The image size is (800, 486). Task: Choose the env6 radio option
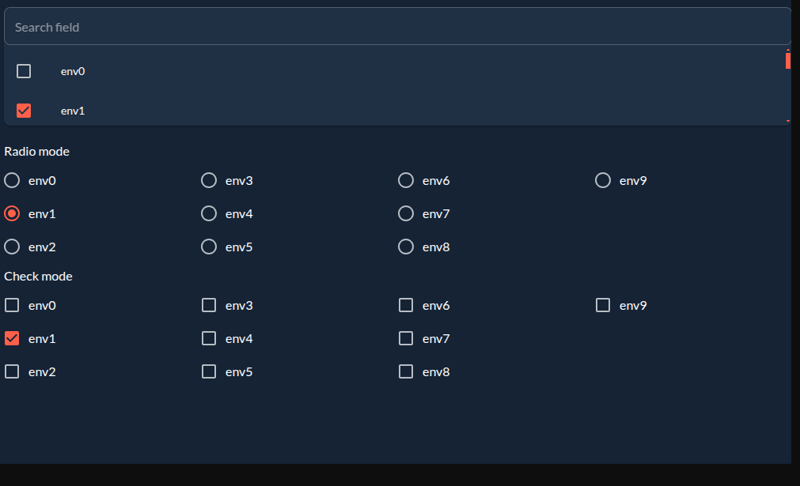[406, 181]
